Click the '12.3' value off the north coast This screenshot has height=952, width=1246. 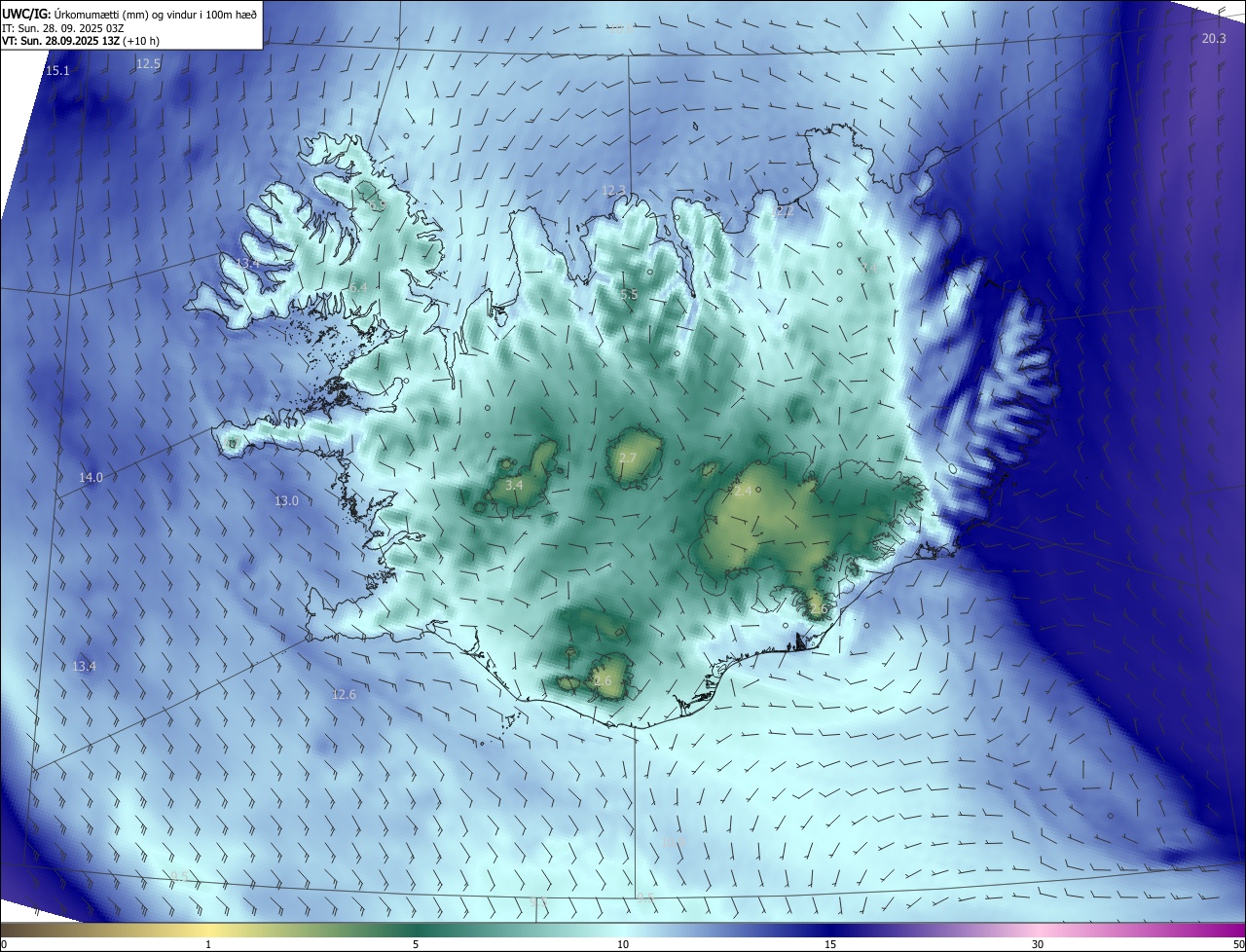[x=613, y=191]
